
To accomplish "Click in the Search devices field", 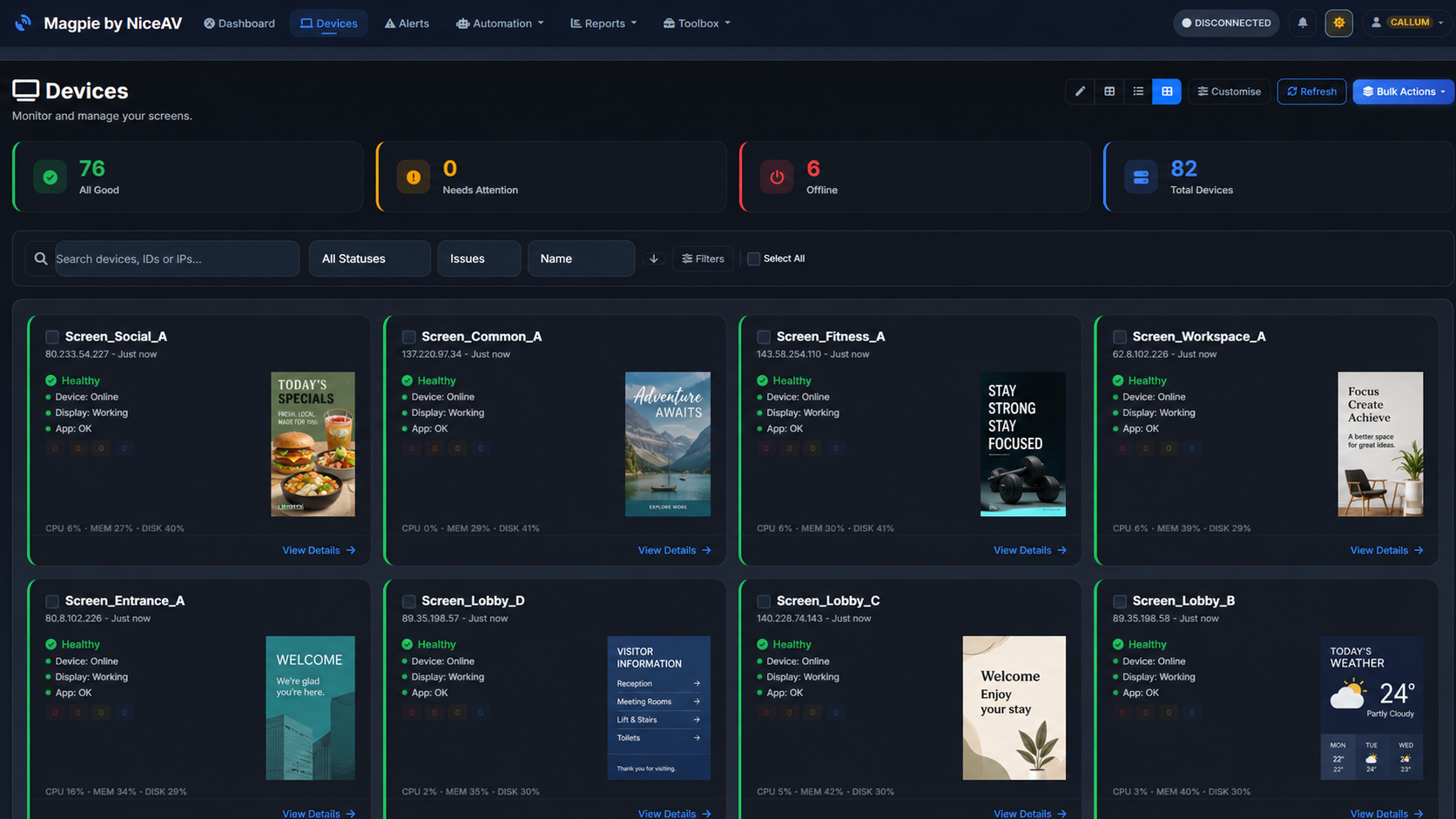I will 177,258.
